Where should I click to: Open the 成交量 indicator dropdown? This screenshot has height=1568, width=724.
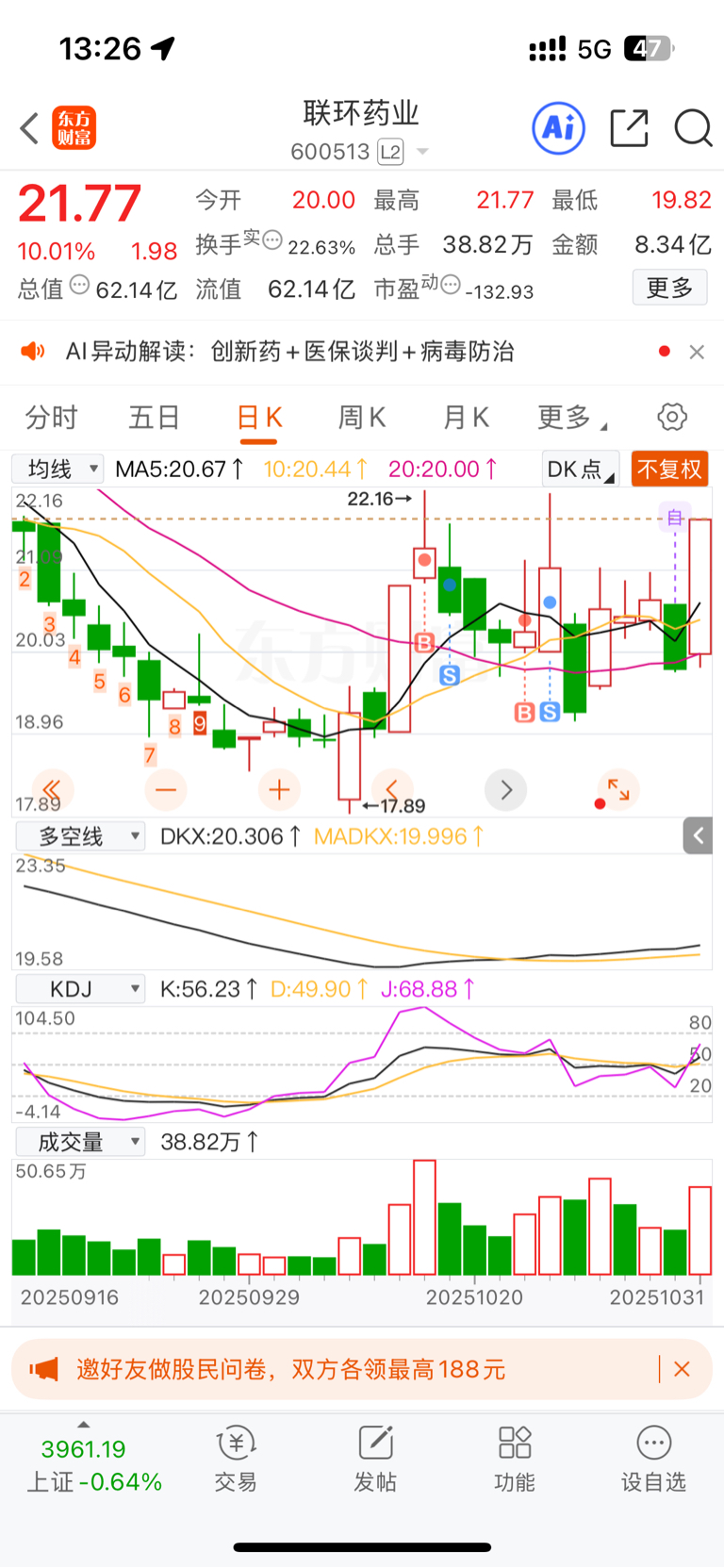80,1142
